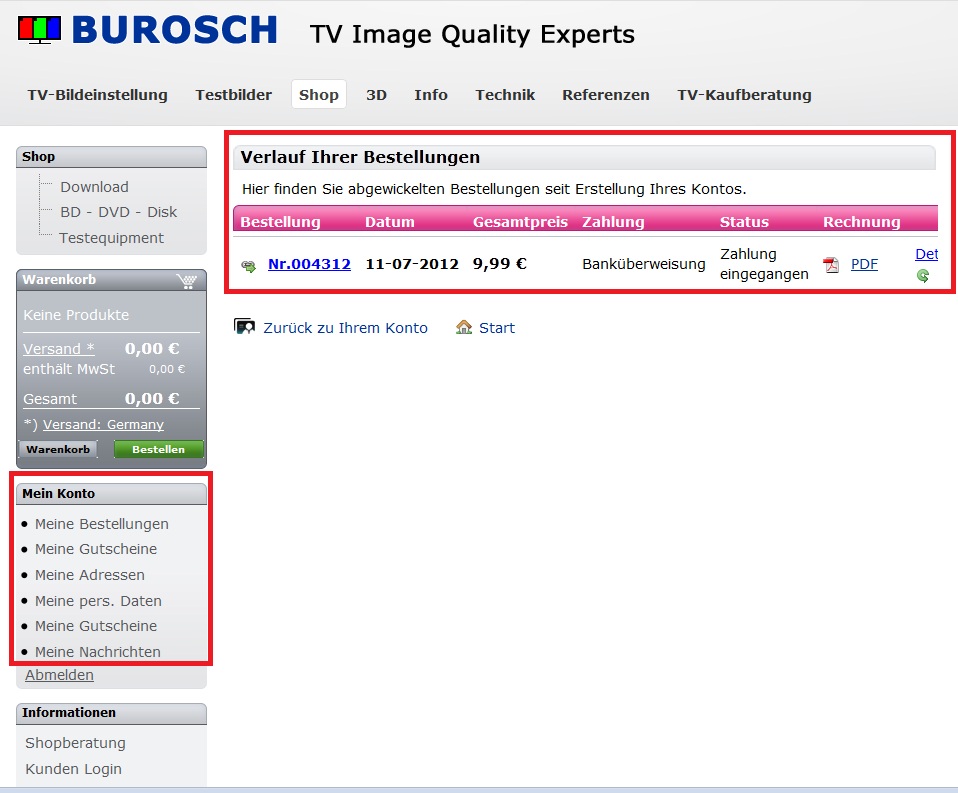Select Download in the Shop tree

pos(94,187)
